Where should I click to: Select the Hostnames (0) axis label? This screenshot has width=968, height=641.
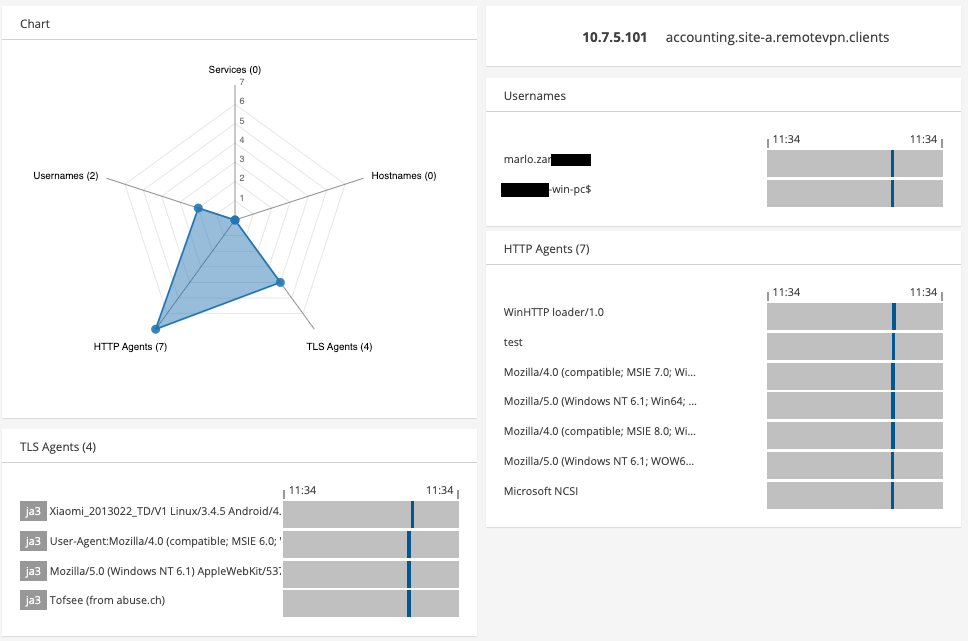pyautogui.click(x=403, y=176)
